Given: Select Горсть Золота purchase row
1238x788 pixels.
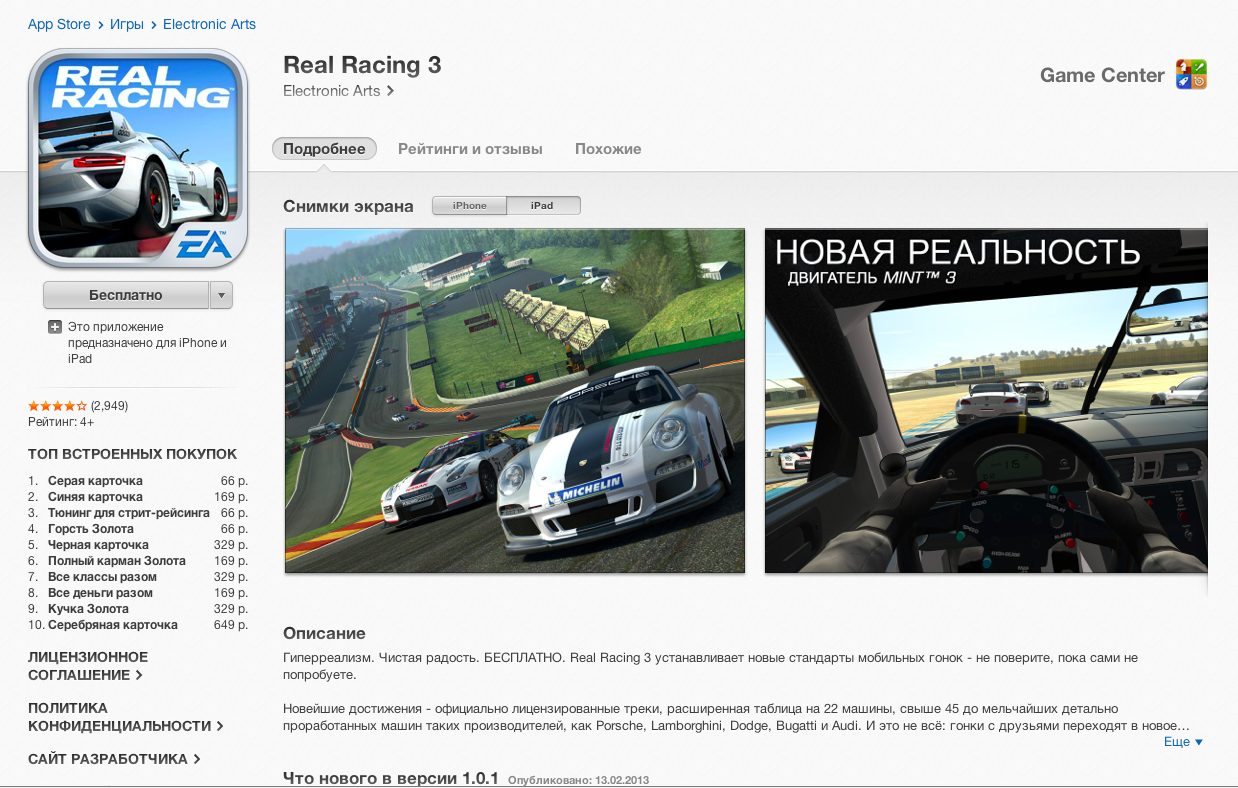Looking at the screenshot, I should 138,529.
